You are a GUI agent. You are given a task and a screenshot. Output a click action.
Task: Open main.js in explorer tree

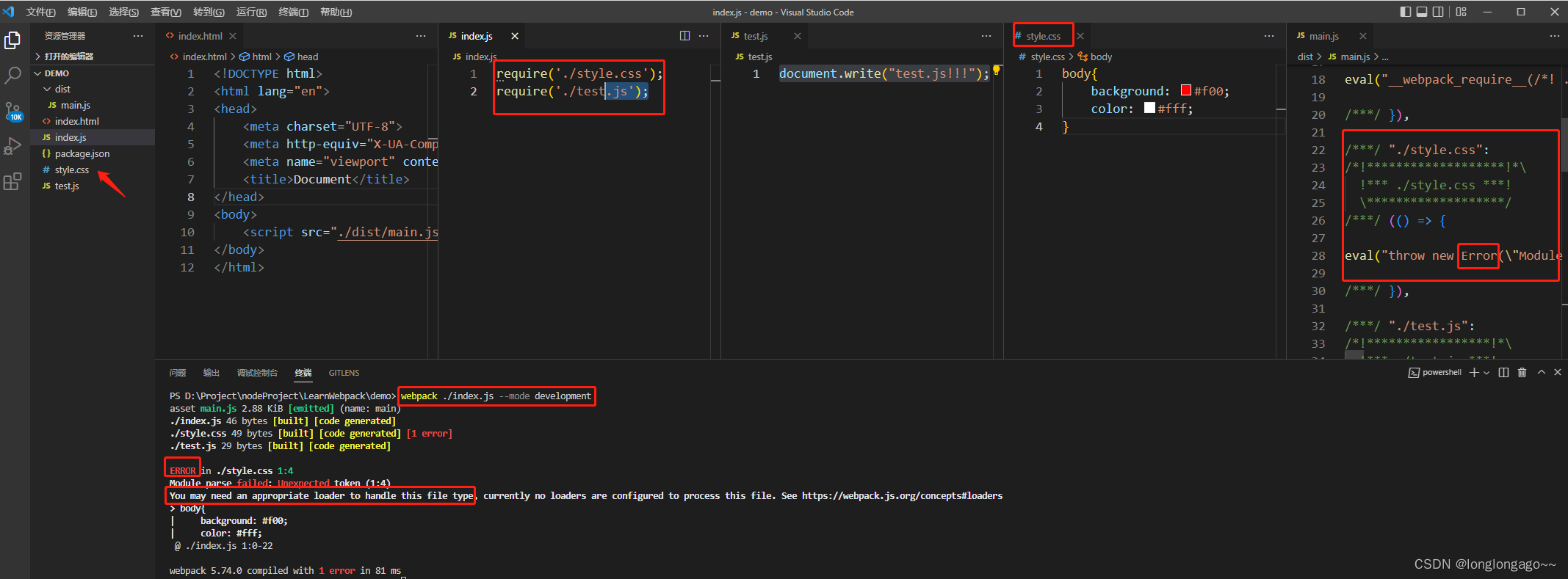(93, 106)
